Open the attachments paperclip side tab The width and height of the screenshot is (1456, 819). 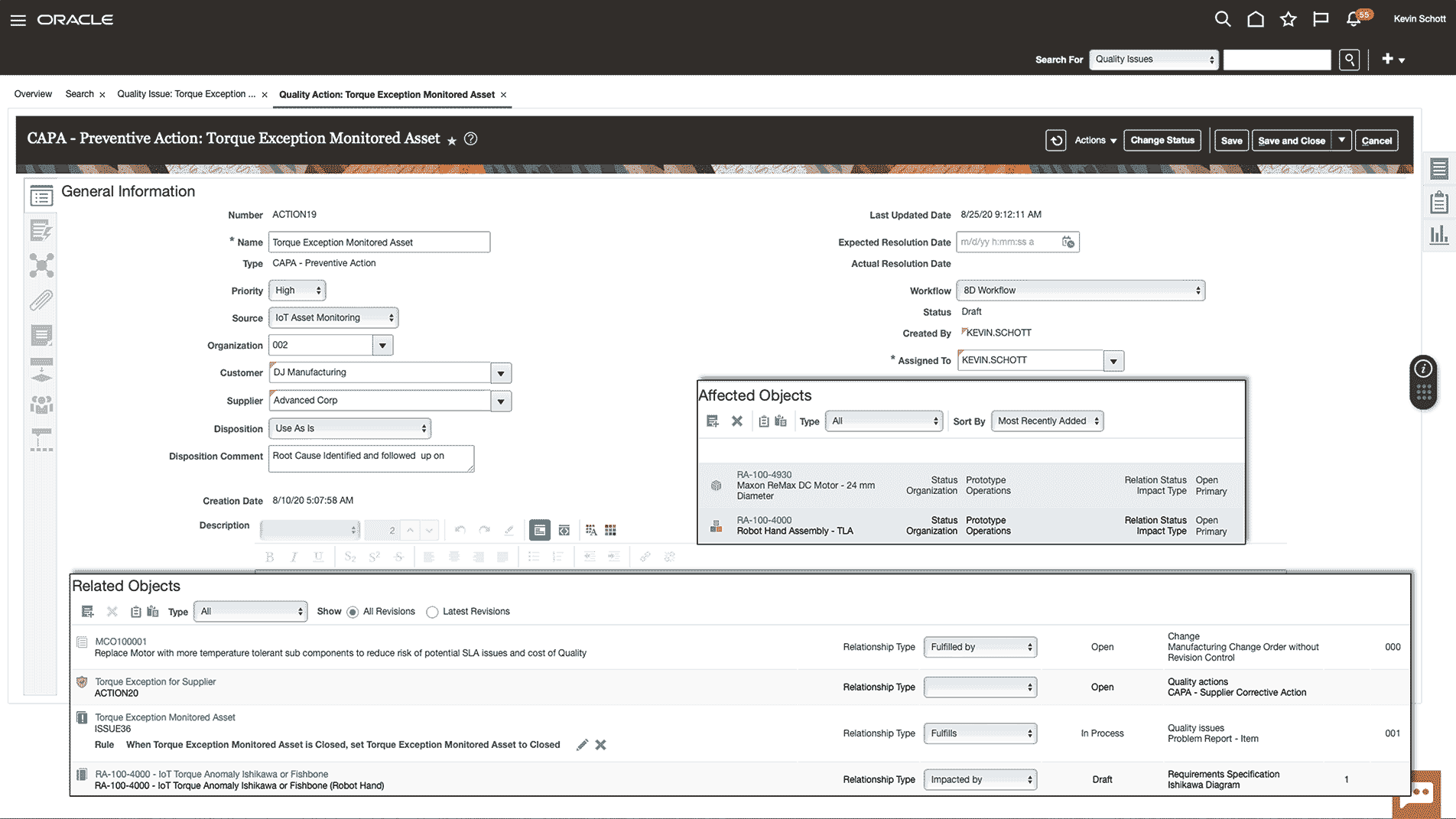(x=41, y=301)
